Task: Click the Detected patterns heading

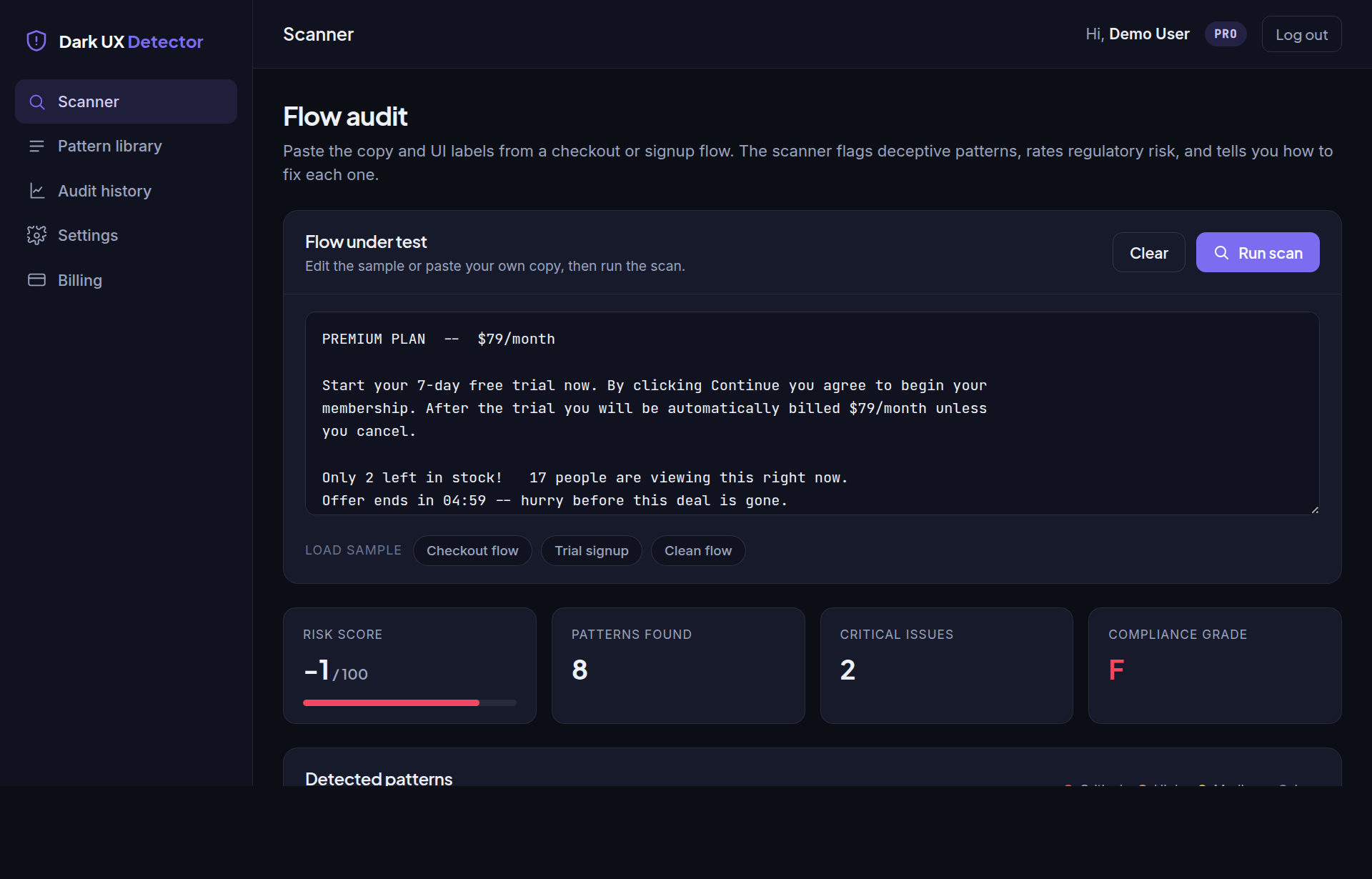Action: (x=379, y=778)
